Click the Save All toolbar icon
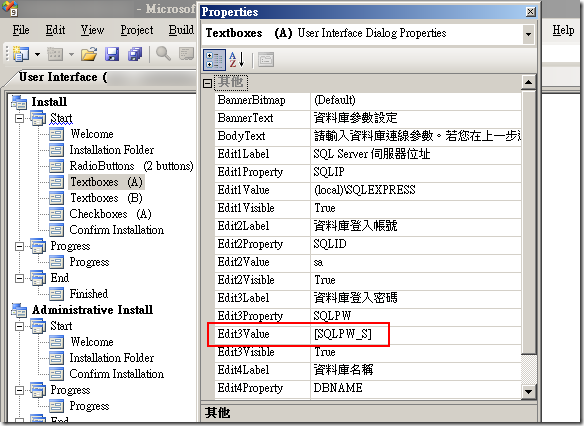 135,54
